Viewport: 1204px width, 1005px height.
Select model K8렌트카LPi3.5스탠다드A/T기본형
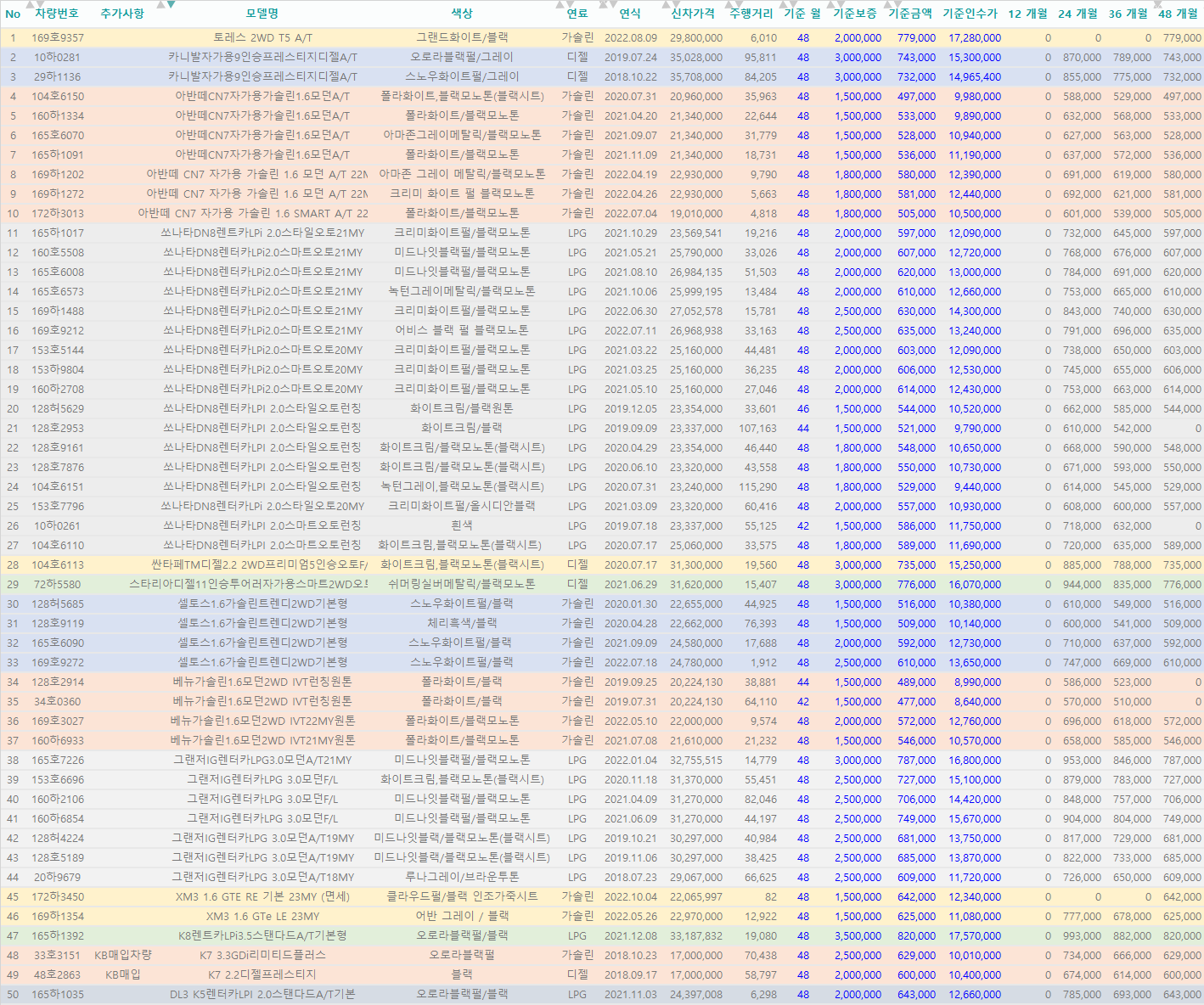[262, 936]
